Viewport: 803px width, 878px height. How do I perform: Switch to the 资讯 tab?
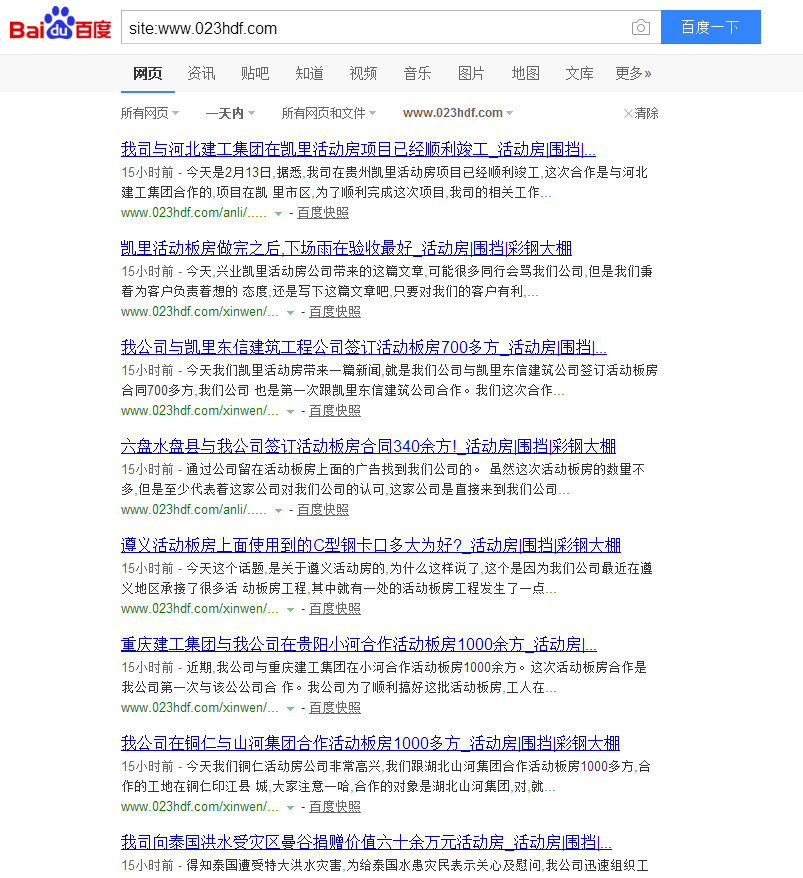tap(201, 73)
